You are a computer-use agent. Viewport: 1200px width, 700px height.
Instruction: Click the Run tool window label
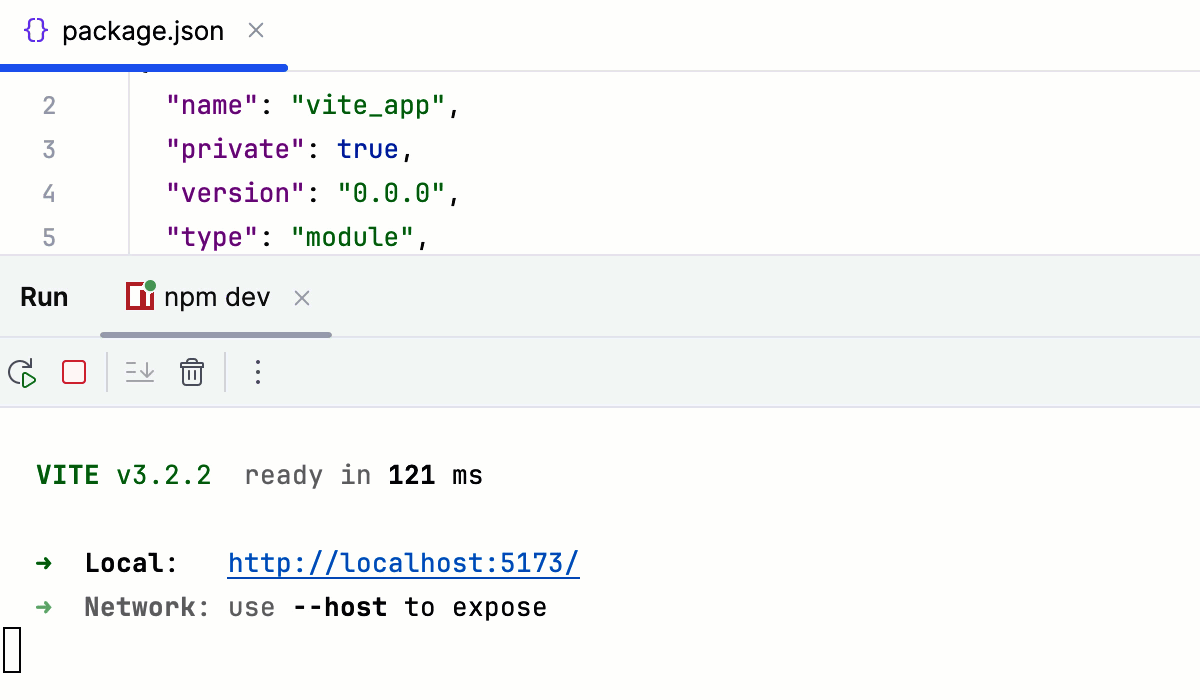(44, 298)
